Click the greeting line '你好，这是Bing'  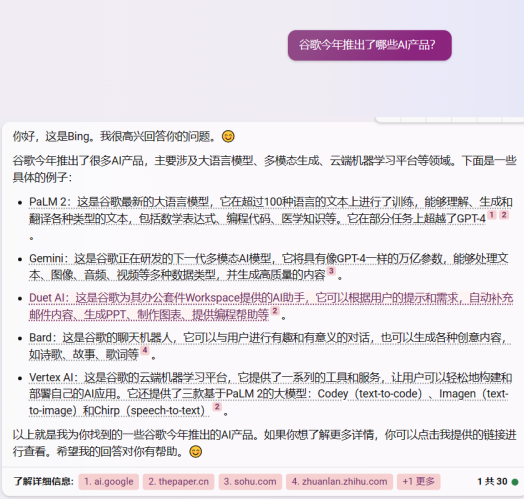coord(114,137)
